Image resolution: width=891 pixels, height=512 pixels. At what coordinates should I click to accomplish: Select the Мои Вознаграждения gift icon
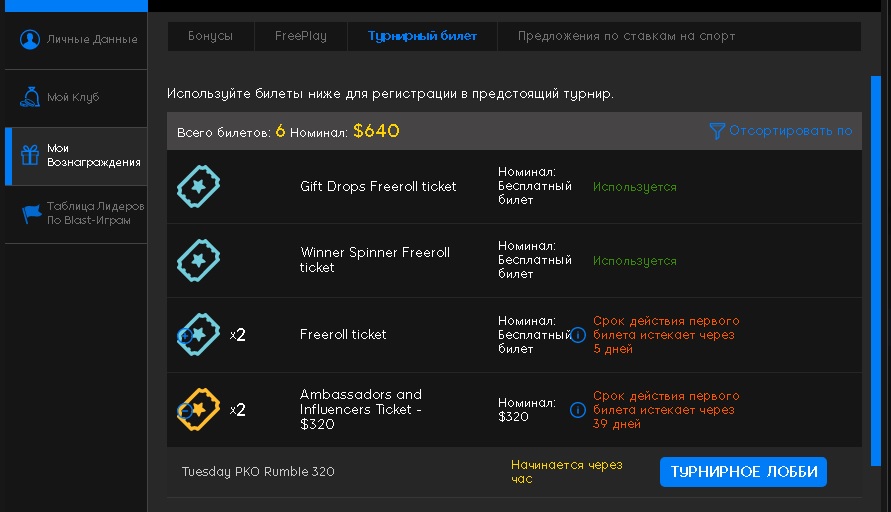(30, 155)
